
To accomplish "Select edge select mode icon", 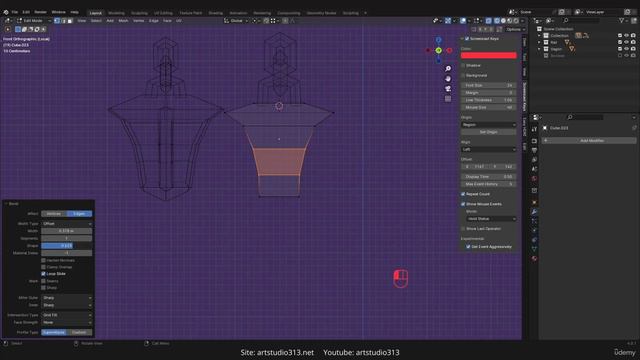I will [x=64, y=21].
